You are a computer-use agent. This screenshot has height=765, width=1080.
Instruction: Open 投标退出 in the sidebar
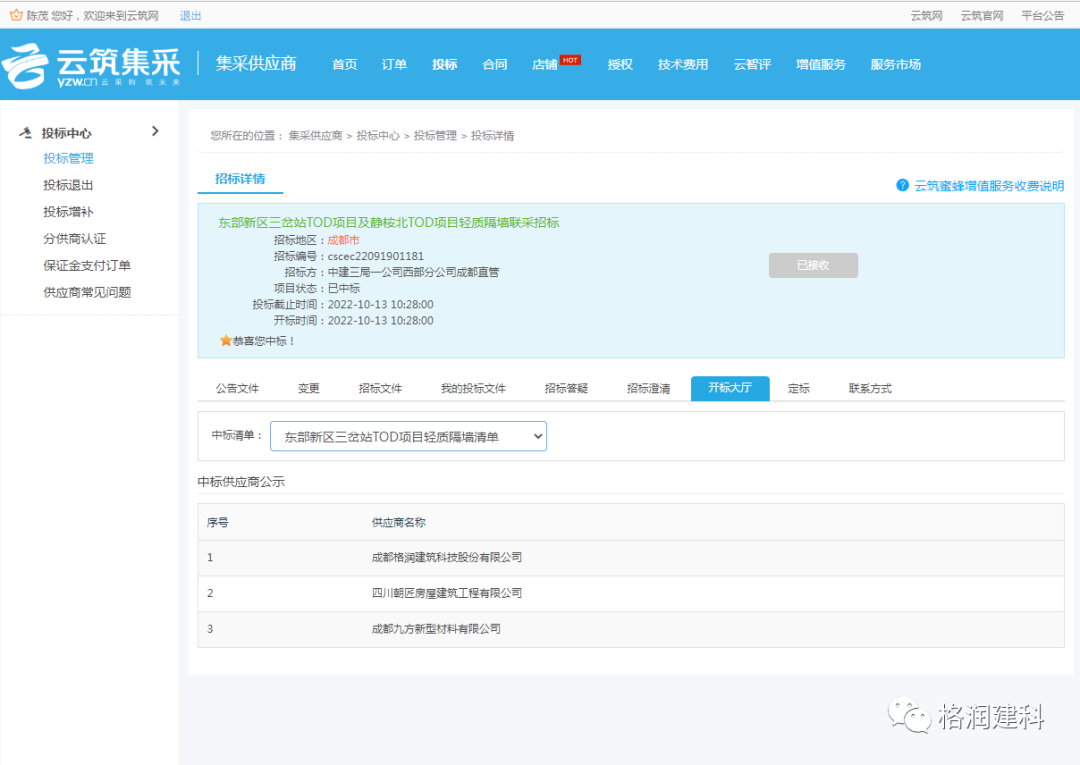coord(68,185)
